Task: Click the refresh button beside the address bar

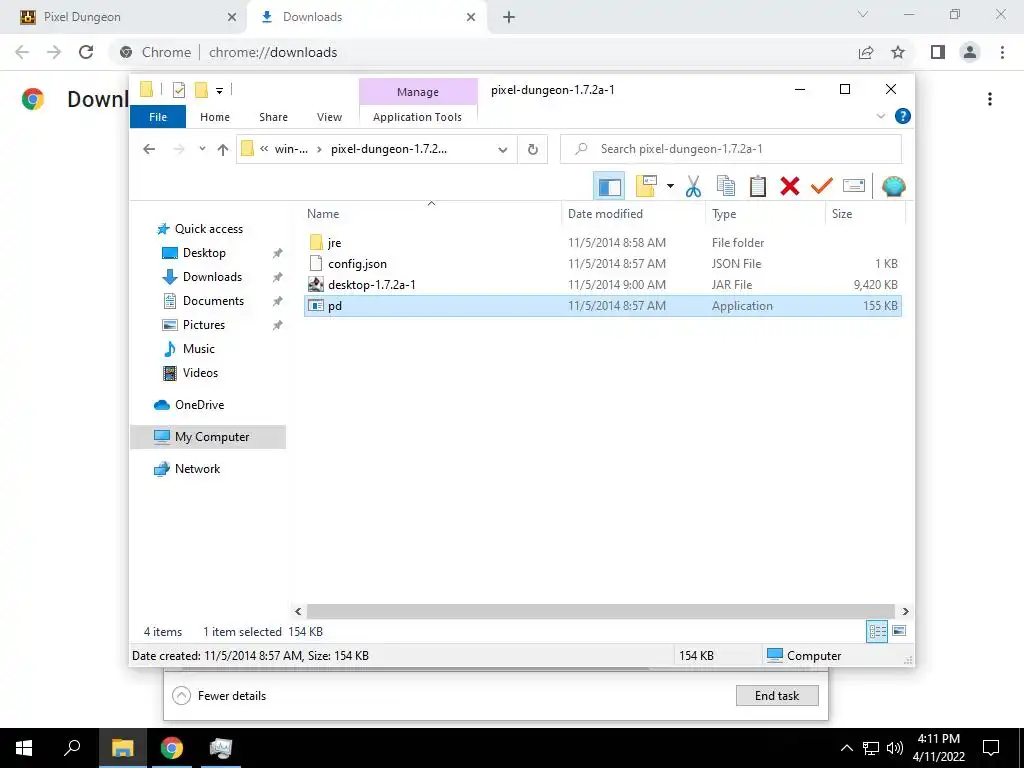Action: [533, 150]
